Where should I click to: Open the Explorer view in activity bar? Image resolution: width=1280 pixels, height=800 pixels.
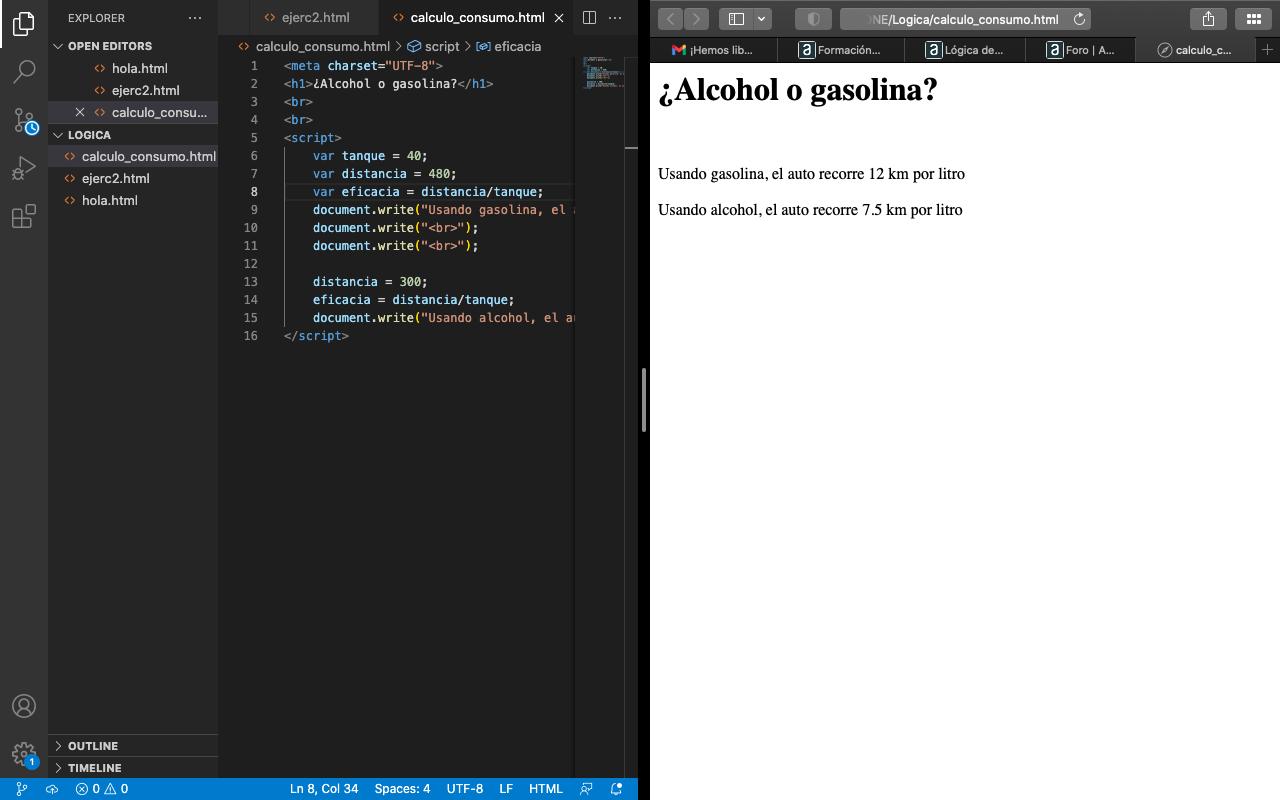point(24,23)
